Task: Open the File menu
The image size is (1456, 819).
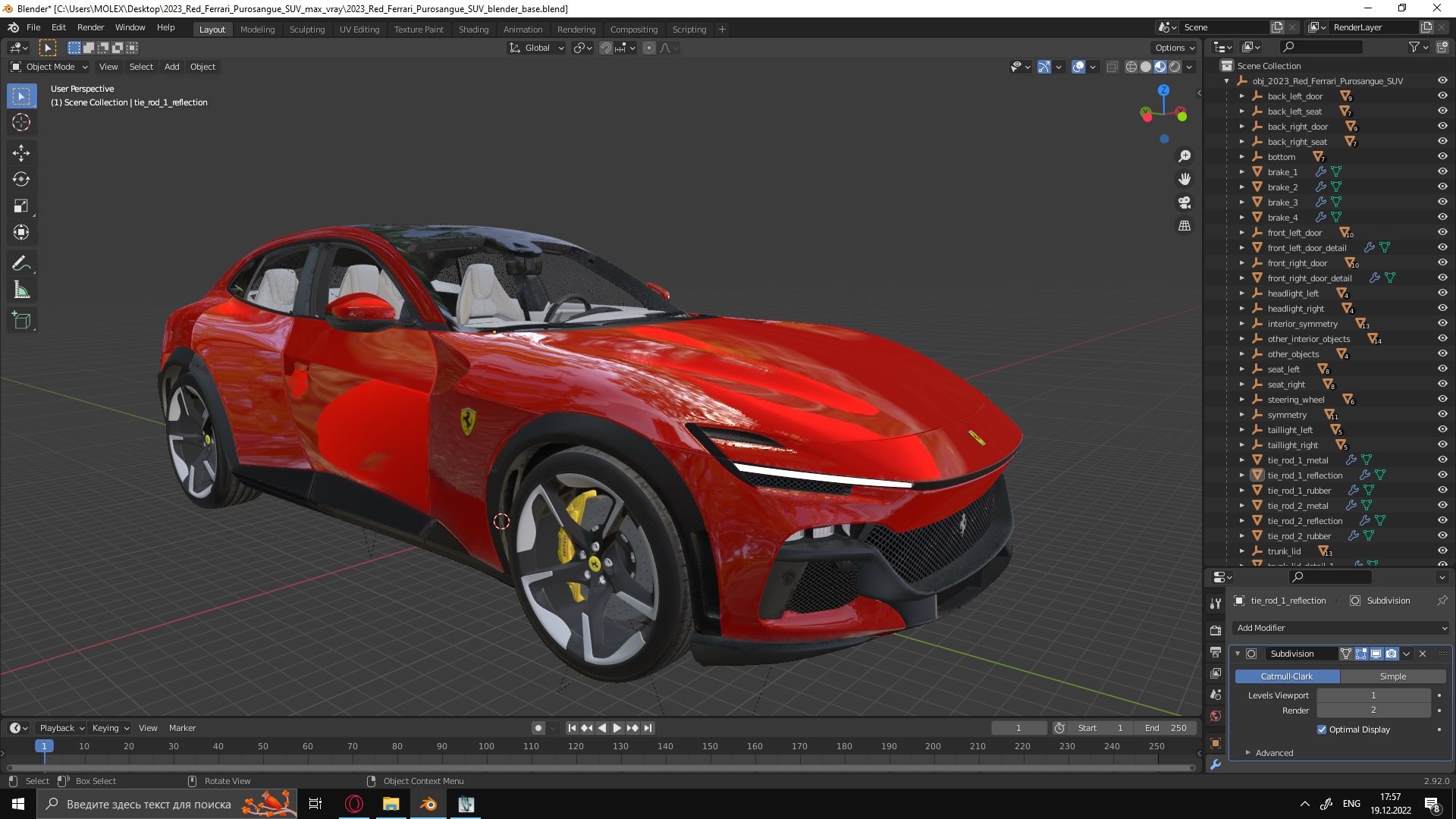Action: point(33,27)
